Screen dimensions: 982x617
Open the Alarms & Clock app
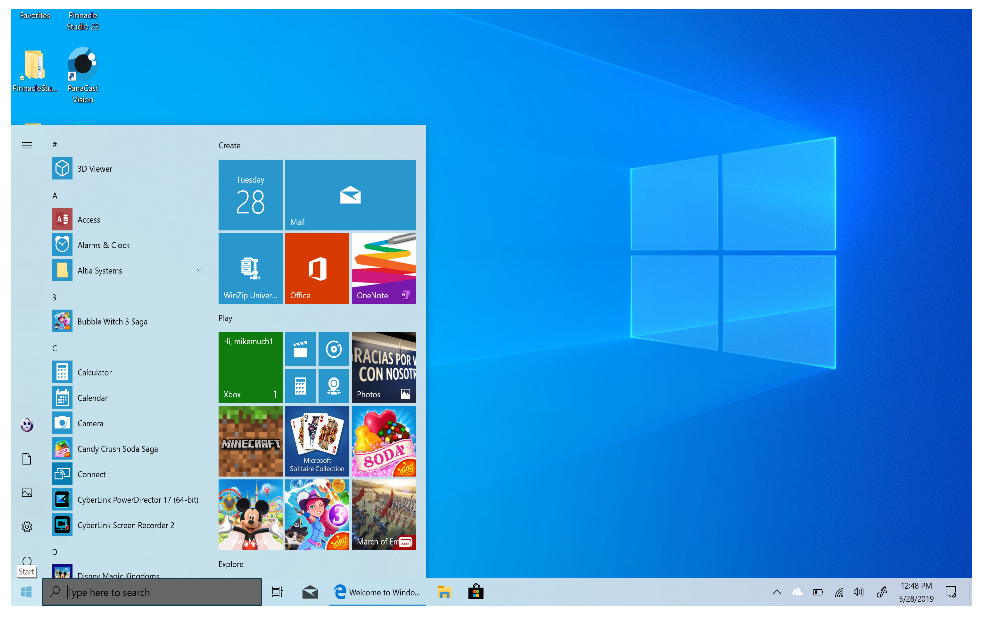point(102,245)
